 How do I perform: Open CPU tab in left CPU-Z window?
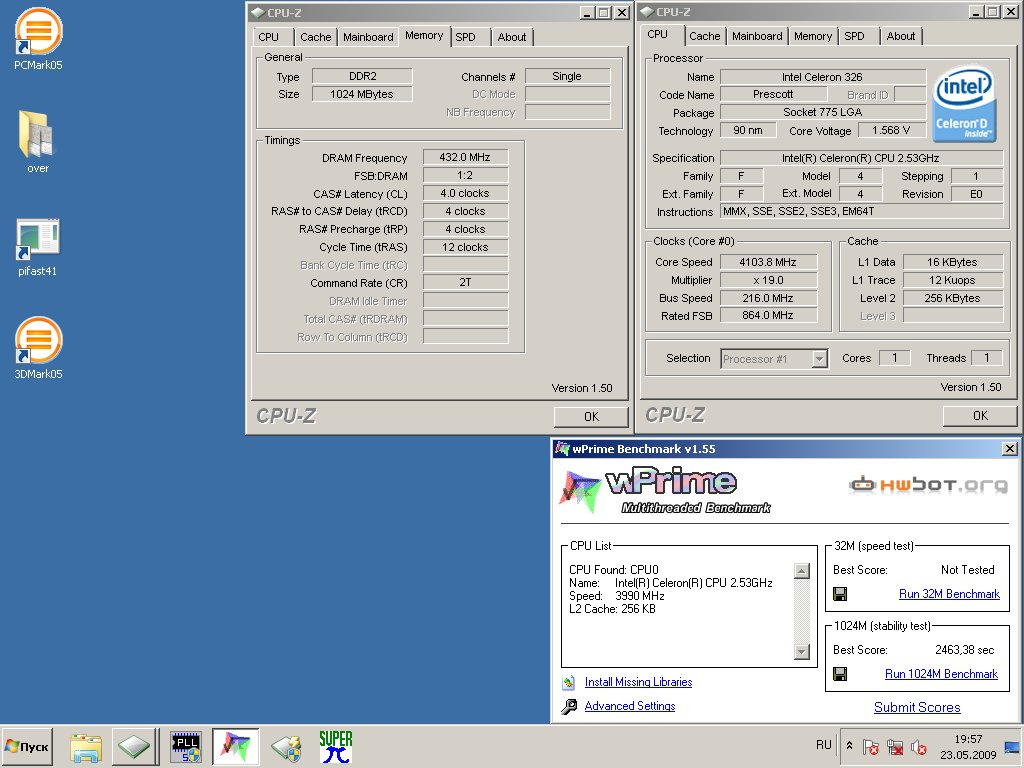[x=268, y=37]
